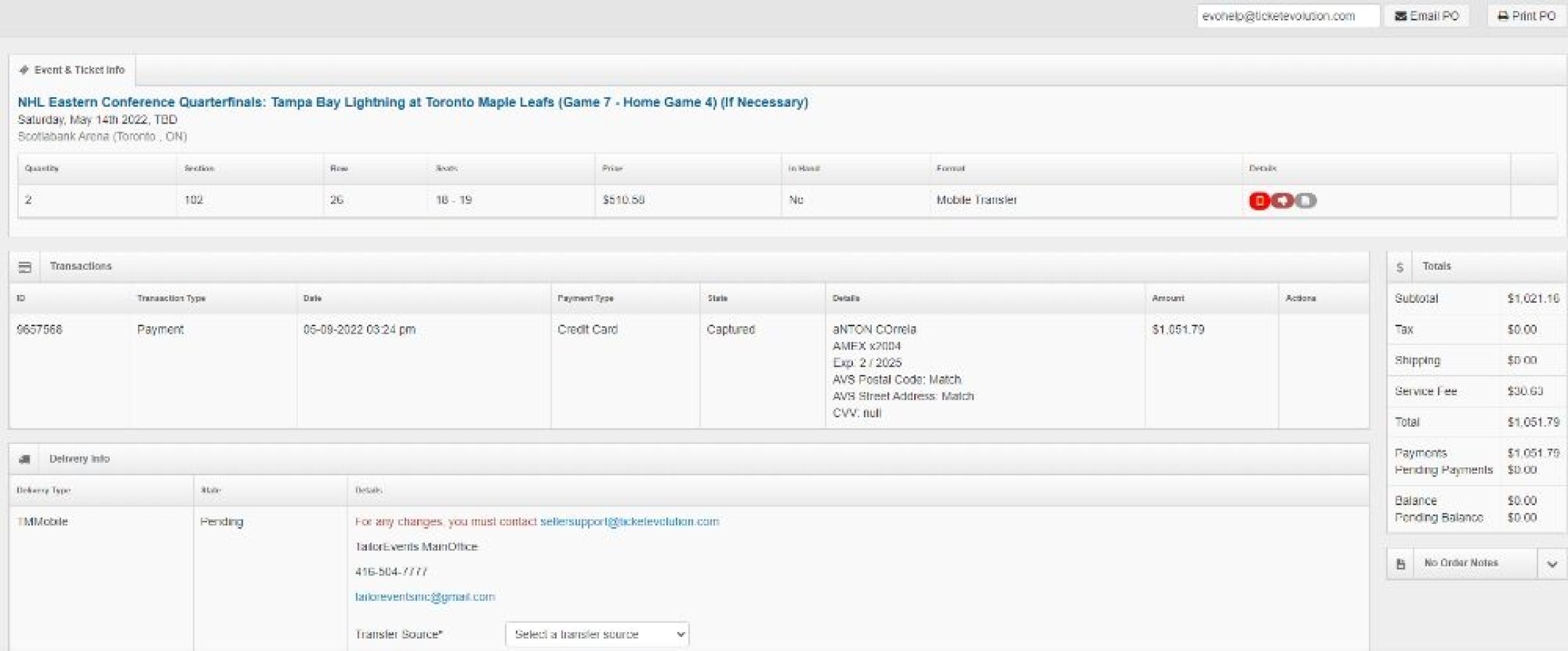Click the sellersupport@ticketevolution.com link

(629, 521)
